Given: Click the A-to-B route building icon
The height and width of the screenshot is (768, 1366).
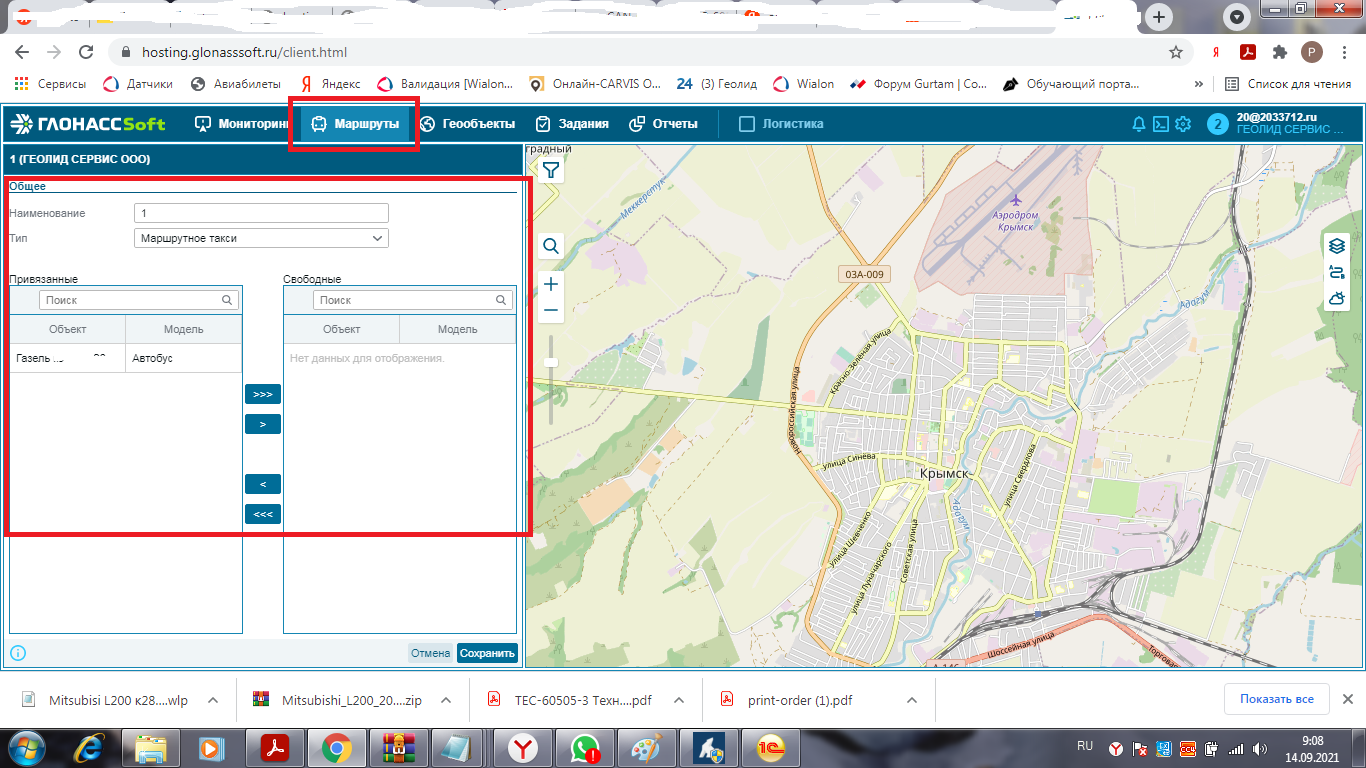Looking at the screenshot, I should (1336, 272).
